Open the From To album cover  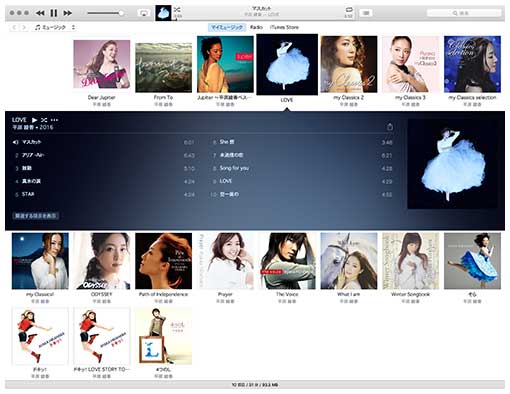tap(163, 68)
